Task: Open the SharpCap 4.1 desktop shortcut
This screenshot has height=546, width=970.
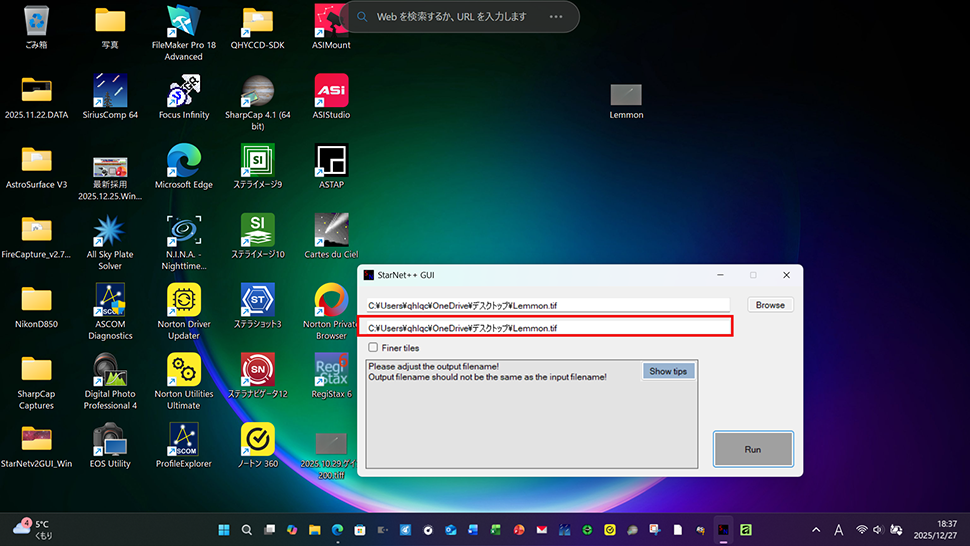Action: coord(257,93)
